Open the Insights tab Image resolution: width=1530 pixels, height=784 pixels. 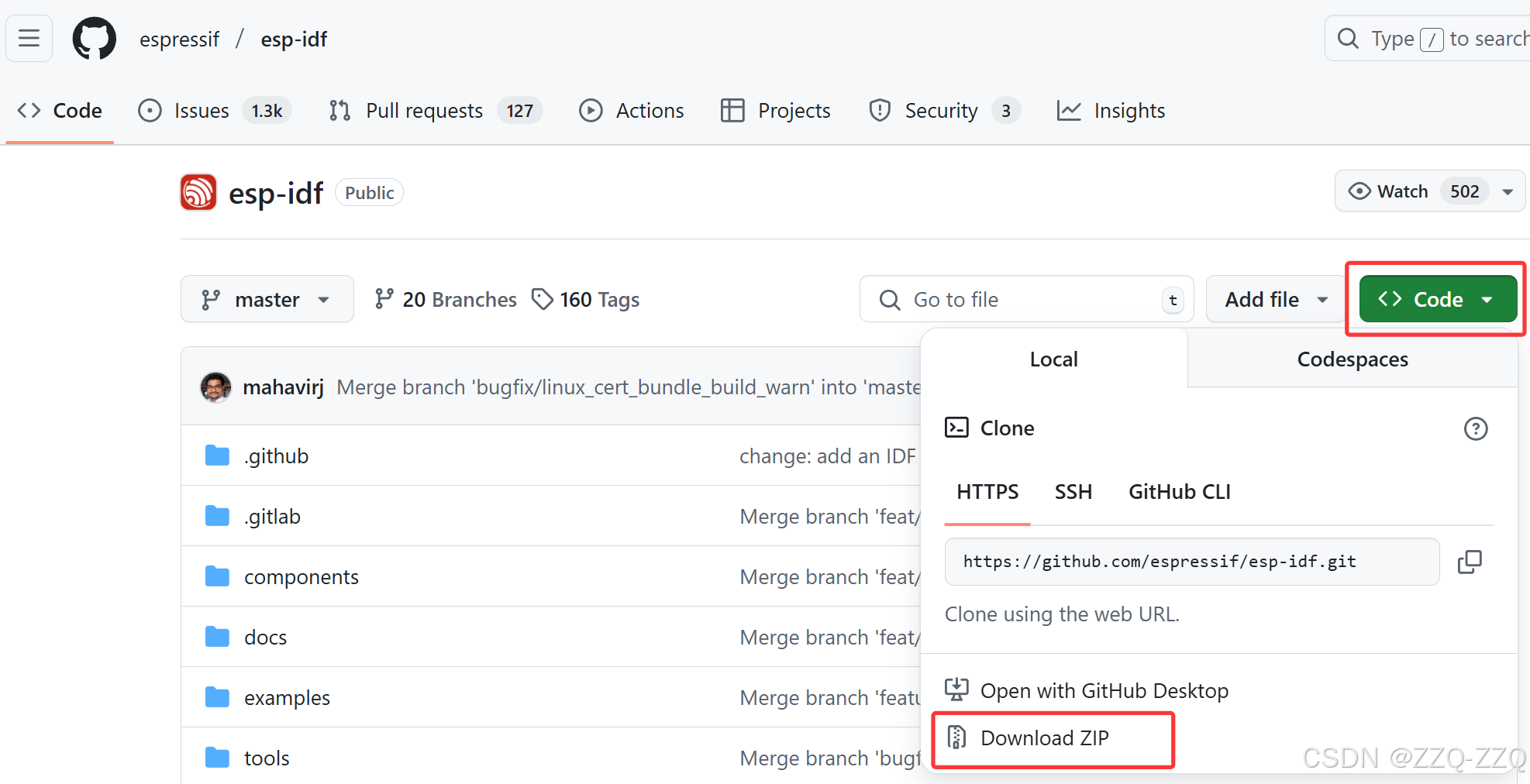coord(1111,111)
